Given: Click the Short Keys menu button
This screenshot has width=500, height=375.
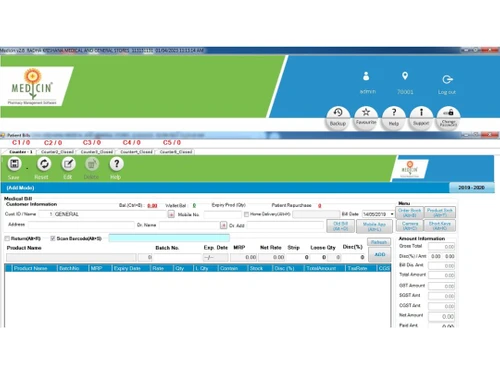Looking at the screenshot, I should (x=440, y=226).
